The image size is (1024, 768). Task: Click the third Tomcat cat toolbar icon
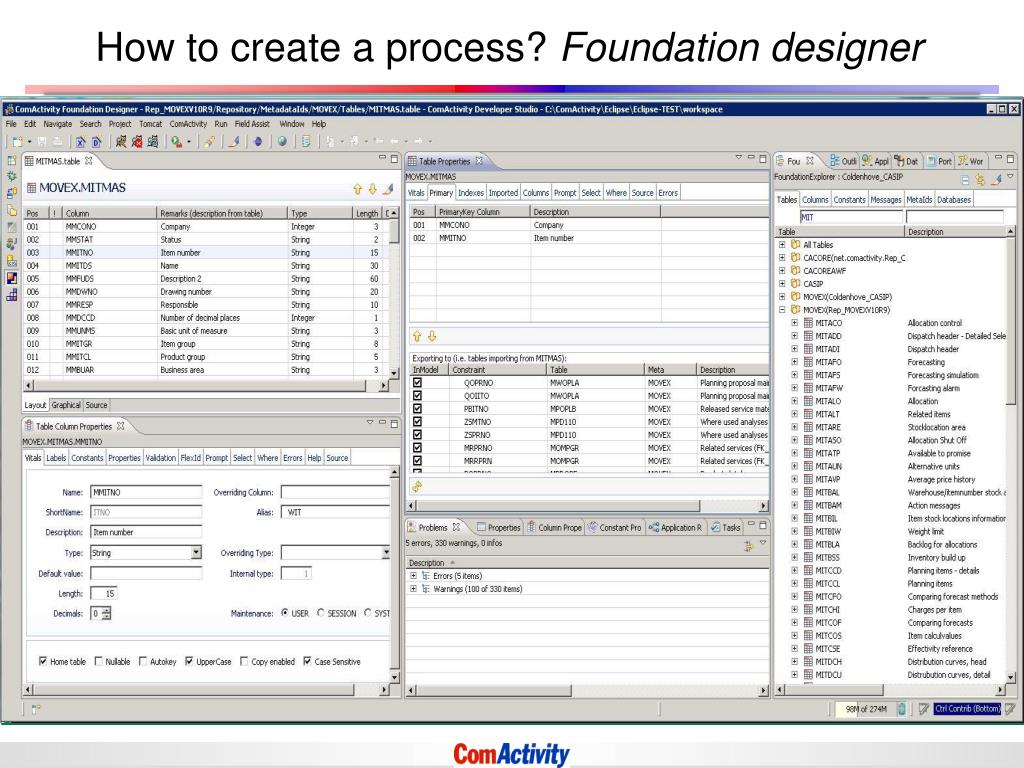153,141
